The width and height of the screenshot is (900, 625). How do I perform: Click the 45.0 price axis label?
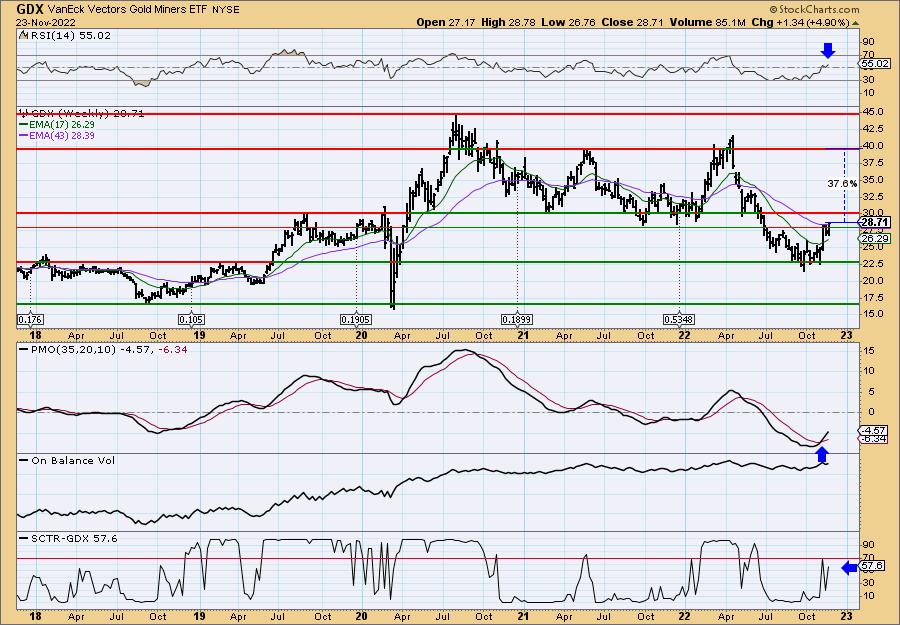pyautogui.click(x=871, y=112)
